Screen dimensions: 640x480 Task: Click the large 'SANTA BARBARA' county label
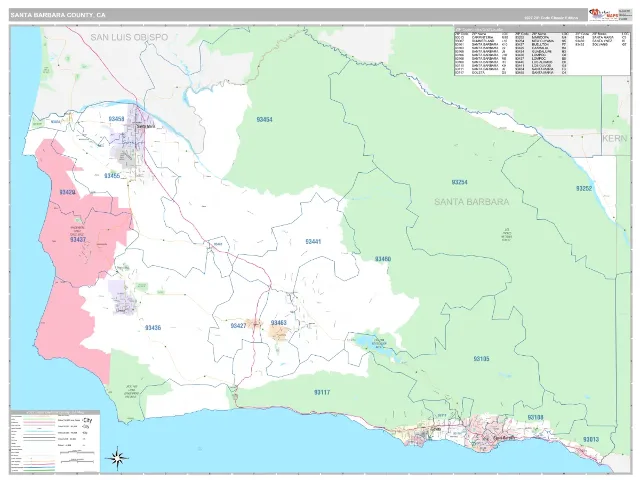pos(471,202)
